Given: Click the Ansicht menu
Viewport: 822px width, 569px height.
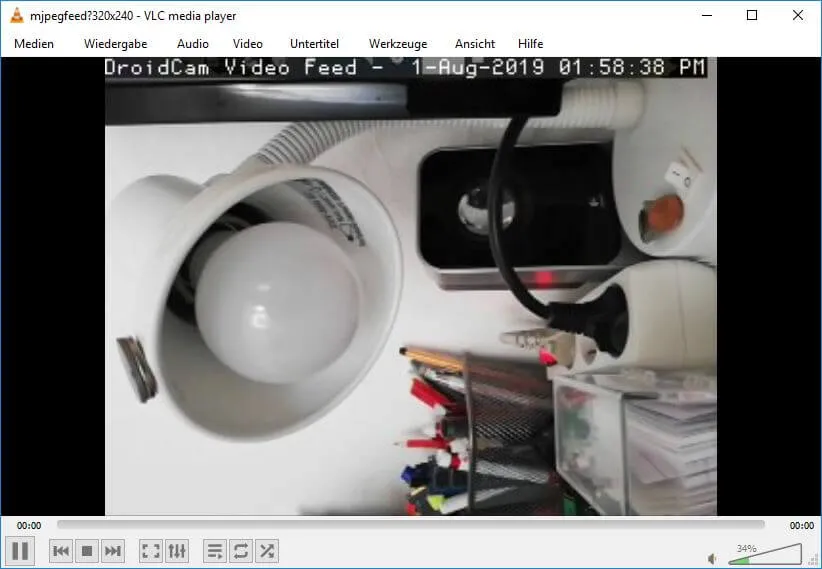Looking at the screenshot, I should point(475,44).
